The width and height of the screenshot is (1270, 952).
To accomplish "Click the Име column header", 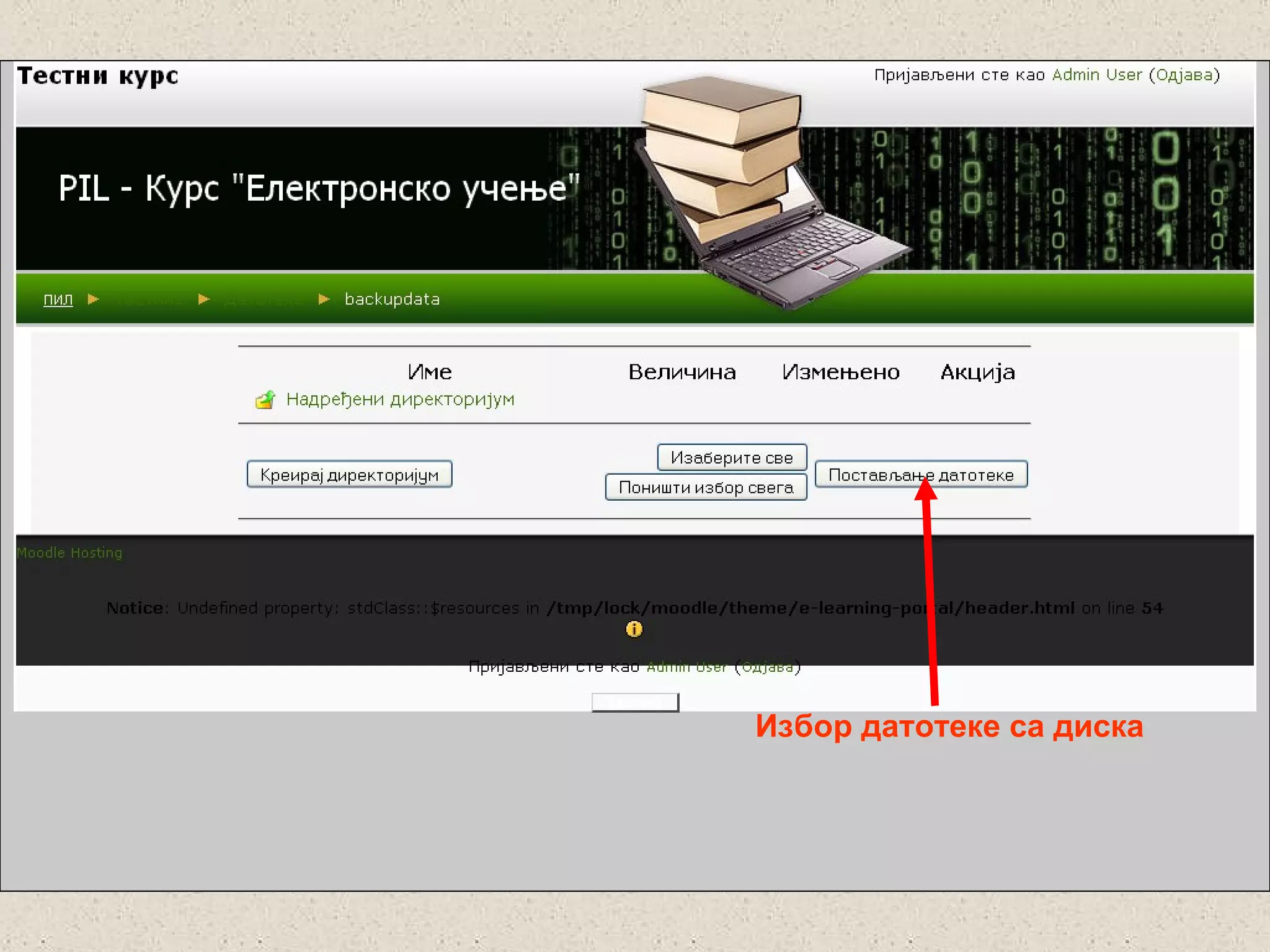I will pyautogui.click(x=430, y=372).
